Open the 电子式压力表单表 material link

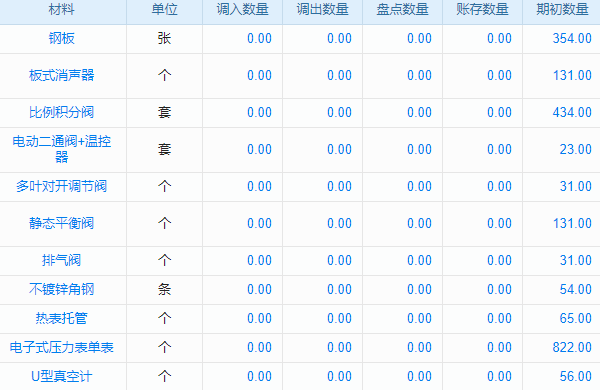[x=61, y=348]
